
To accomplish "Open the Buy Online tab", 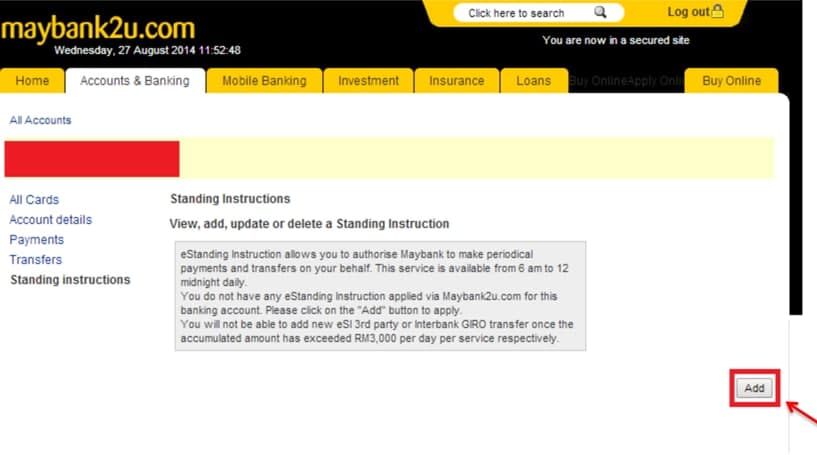I will click(732, 81).
